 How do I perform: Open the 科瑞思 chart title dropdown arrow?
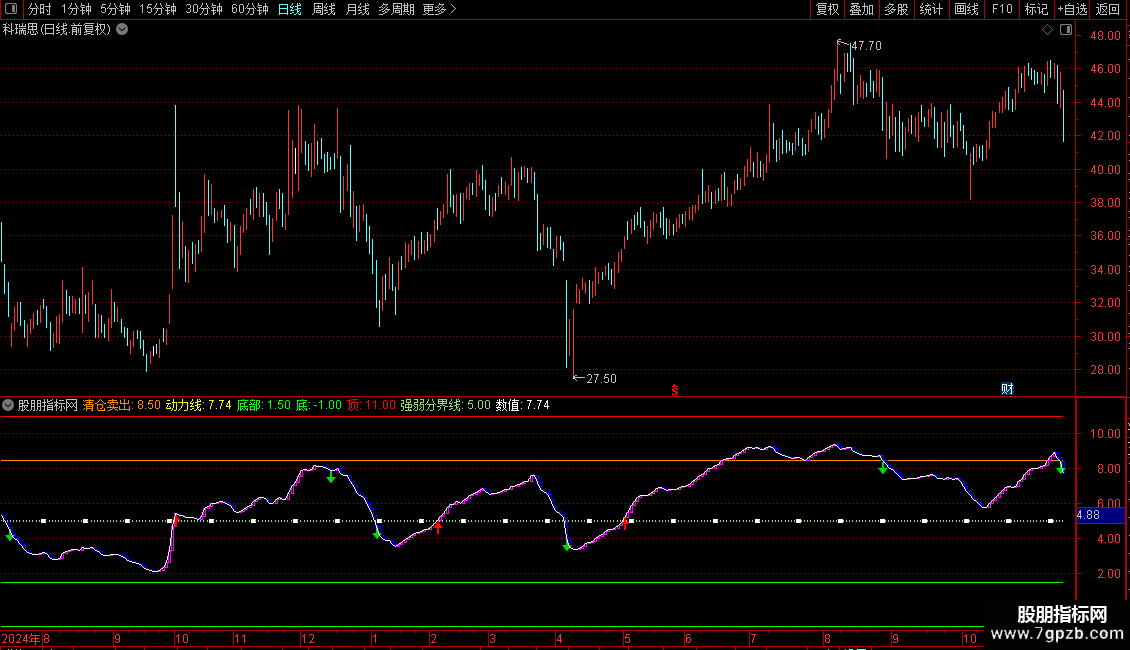pos(123,30)
